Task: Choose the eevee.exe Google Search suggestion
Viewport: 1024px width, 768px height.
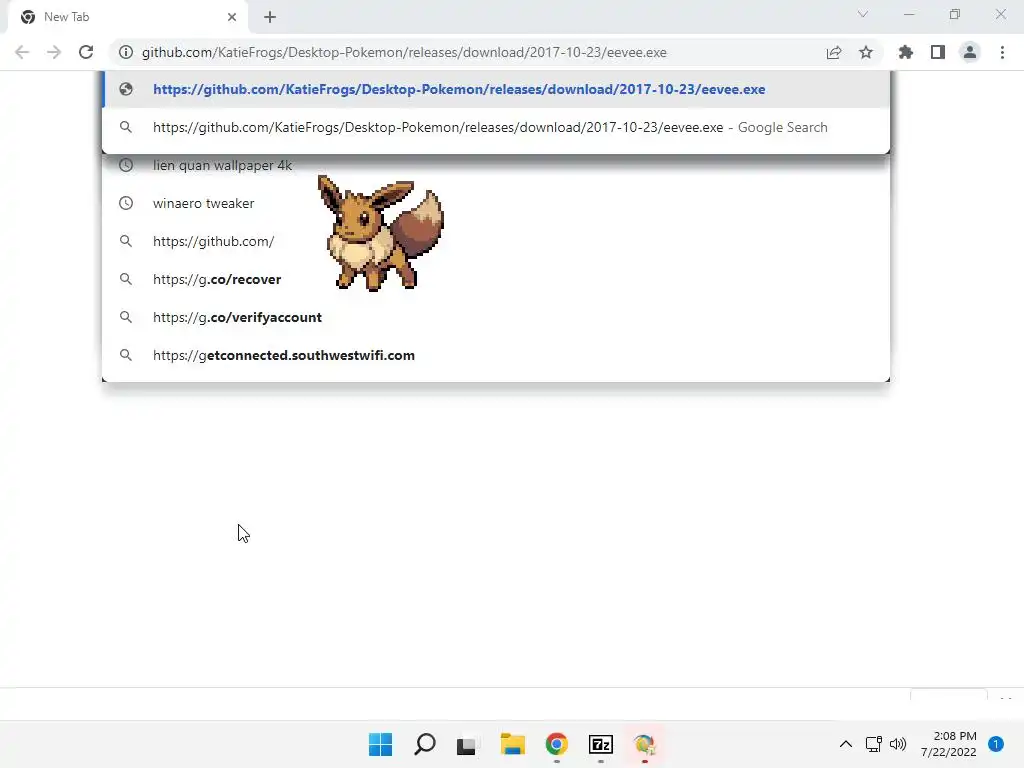Action: [496, 127]
